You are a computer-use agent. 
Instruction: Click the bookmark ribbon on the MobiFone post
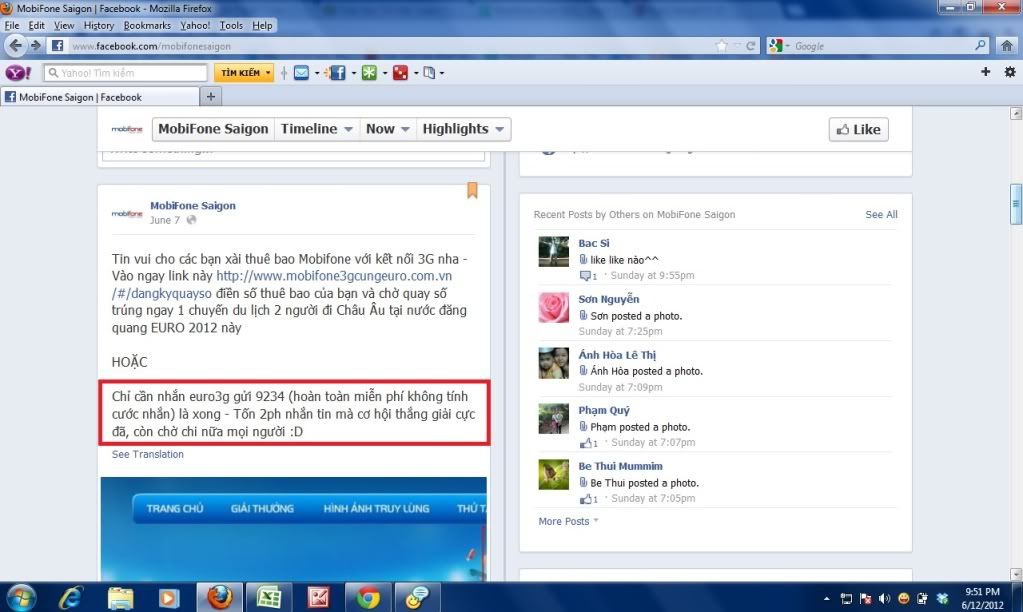[472, 191]
